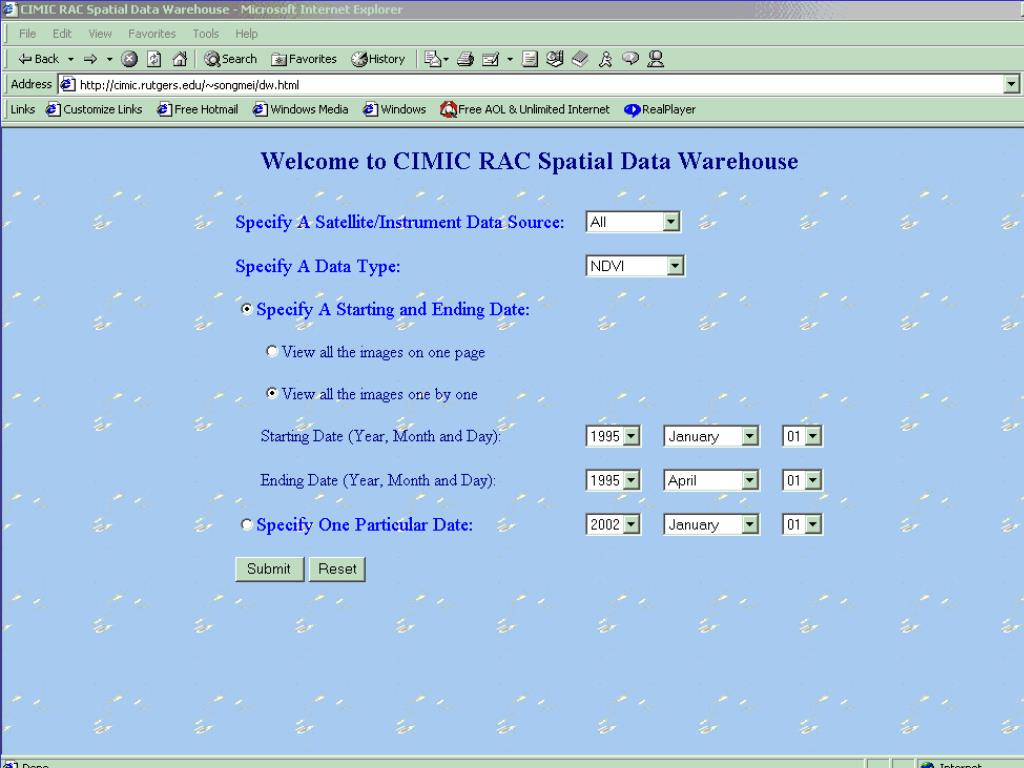Select Specify A Starting and Ending Date radio
1024x768 pixels.
pos(246,309)
